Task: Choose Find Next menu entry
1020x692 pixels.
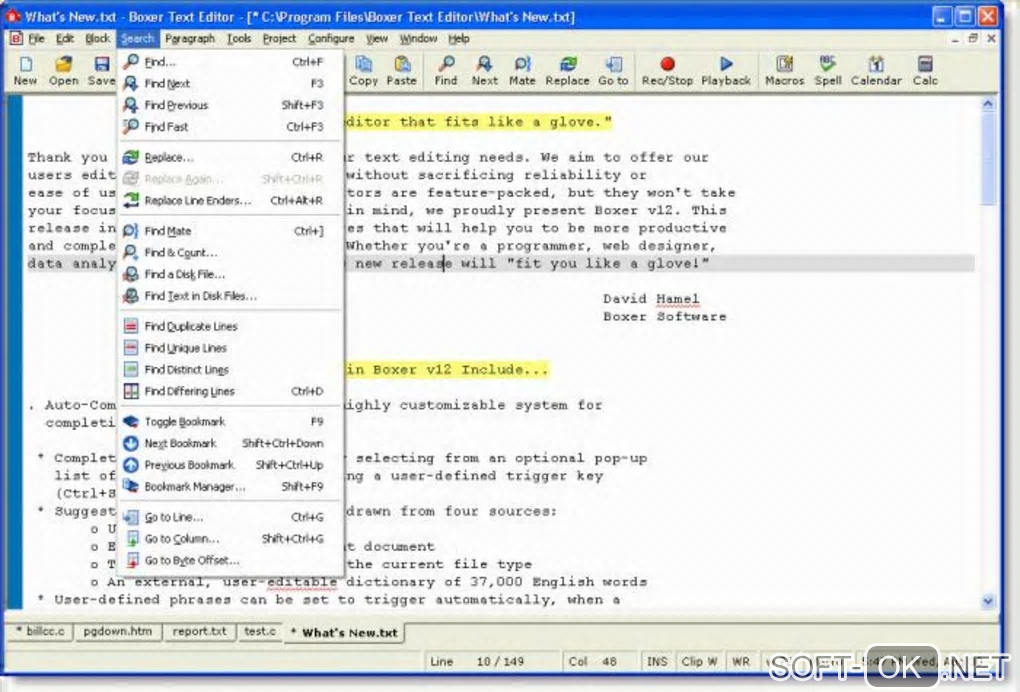Action: pos(231,83)
